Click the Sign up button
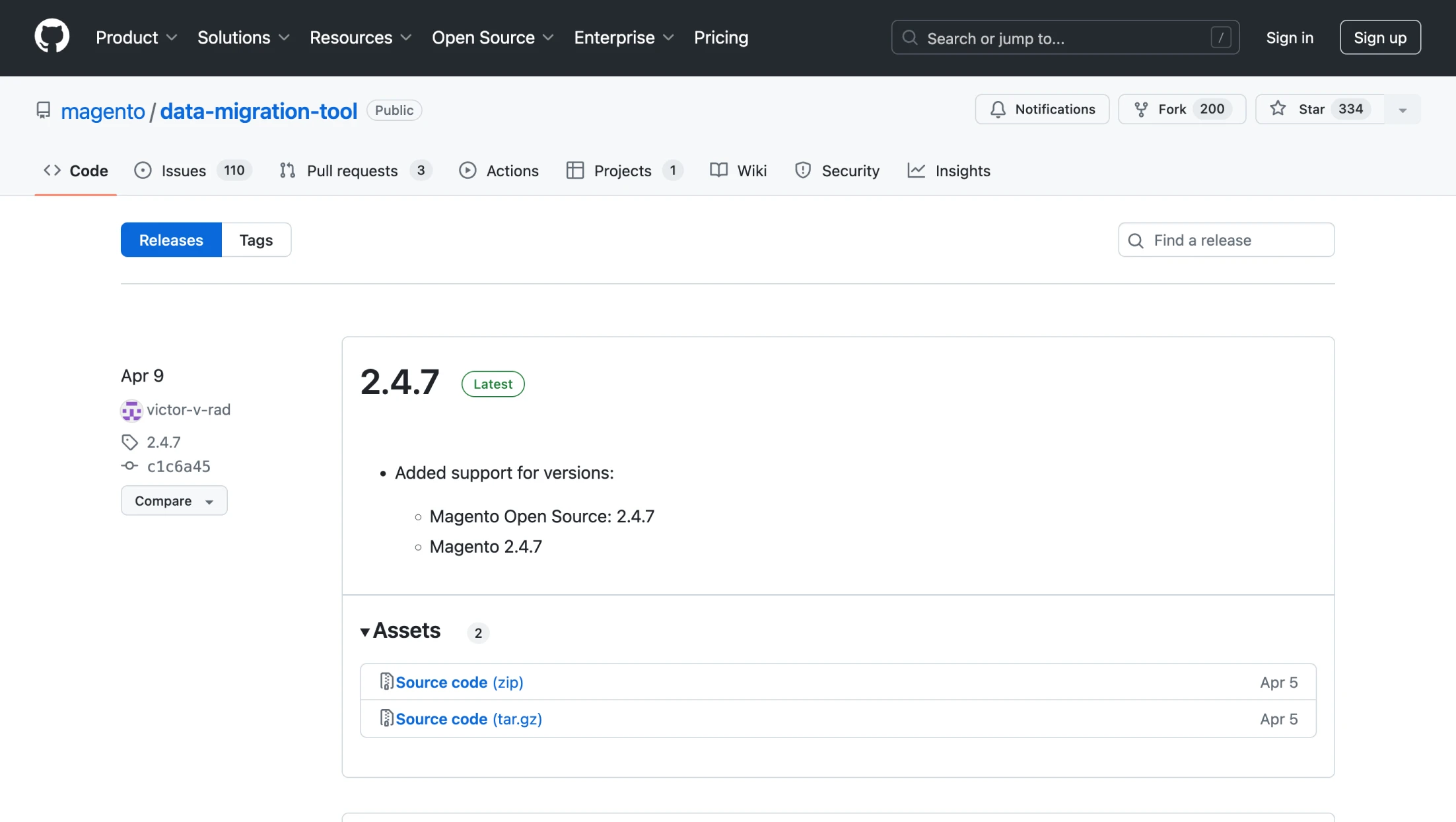The image size is (1456, 822). (1379, 38)
